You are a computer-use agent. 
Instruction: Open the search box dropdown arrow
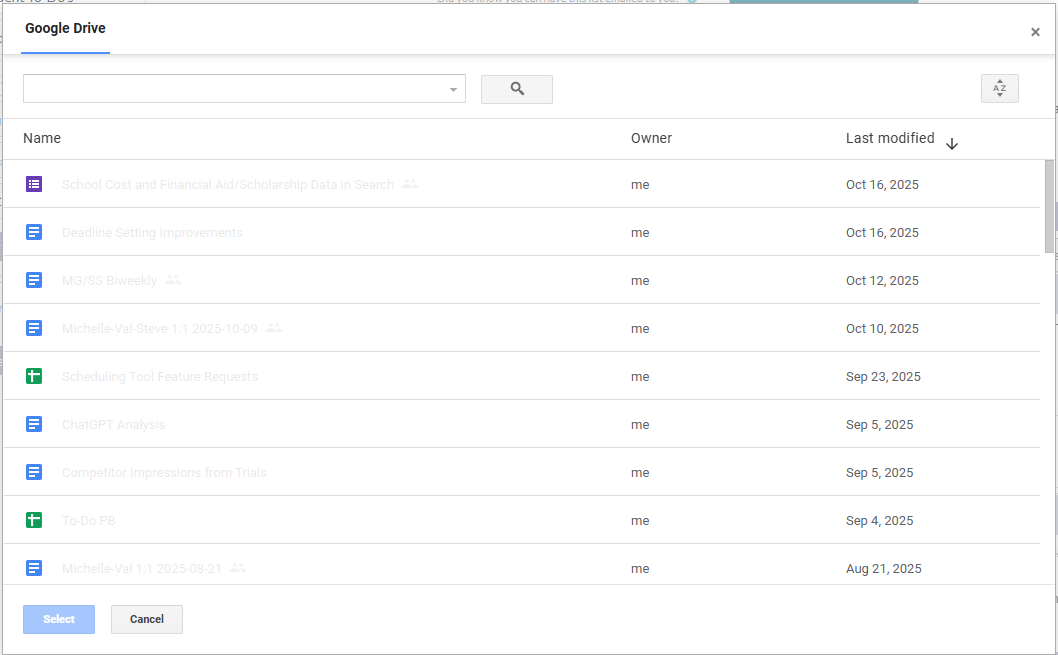(453, 90)
